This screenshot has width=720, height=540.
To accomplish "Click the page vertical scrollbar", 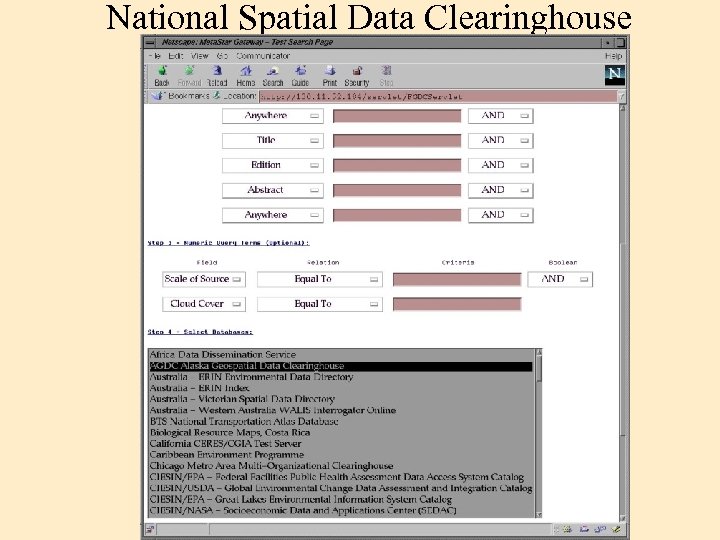I will click(623, 314).
